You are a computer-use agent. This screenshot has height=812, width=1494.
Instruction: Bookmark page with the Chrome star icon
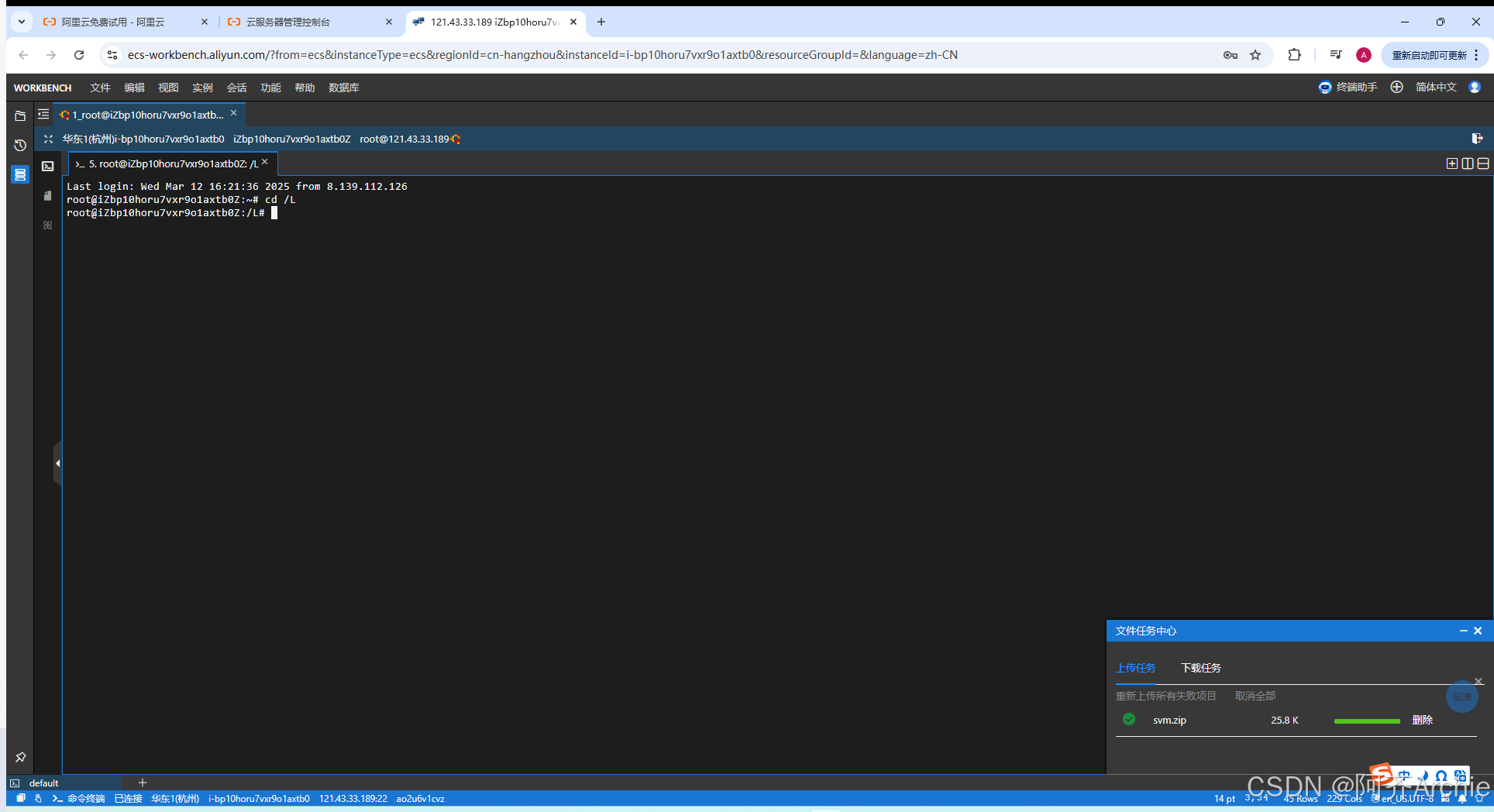pyautogui.click(x=1255, y=55)
